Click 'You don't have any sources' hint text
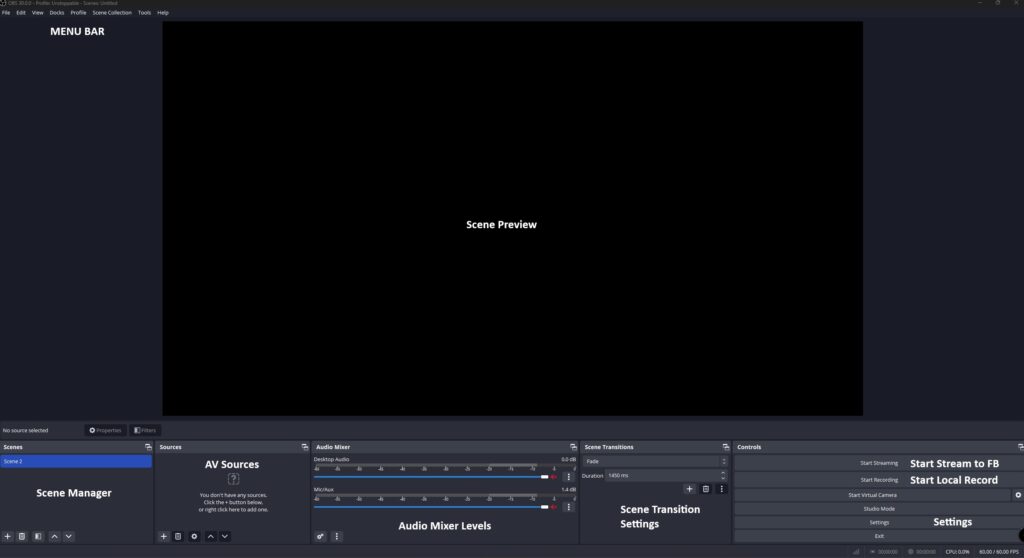This screenshot has height=558, width=1024. click(x=233, y=495)
